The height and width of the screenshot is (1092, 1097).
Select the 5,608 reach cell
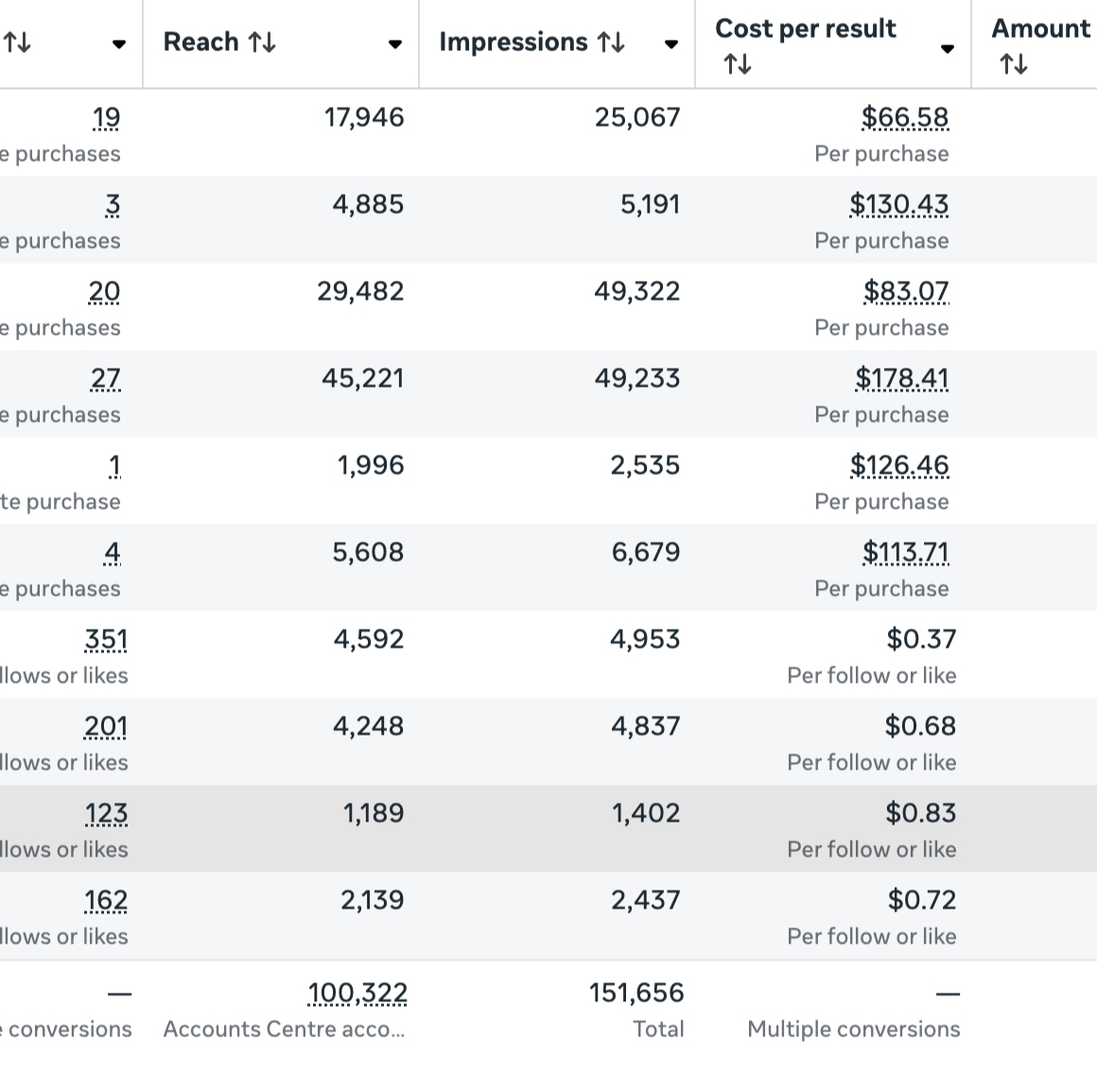tap(368, 552)
